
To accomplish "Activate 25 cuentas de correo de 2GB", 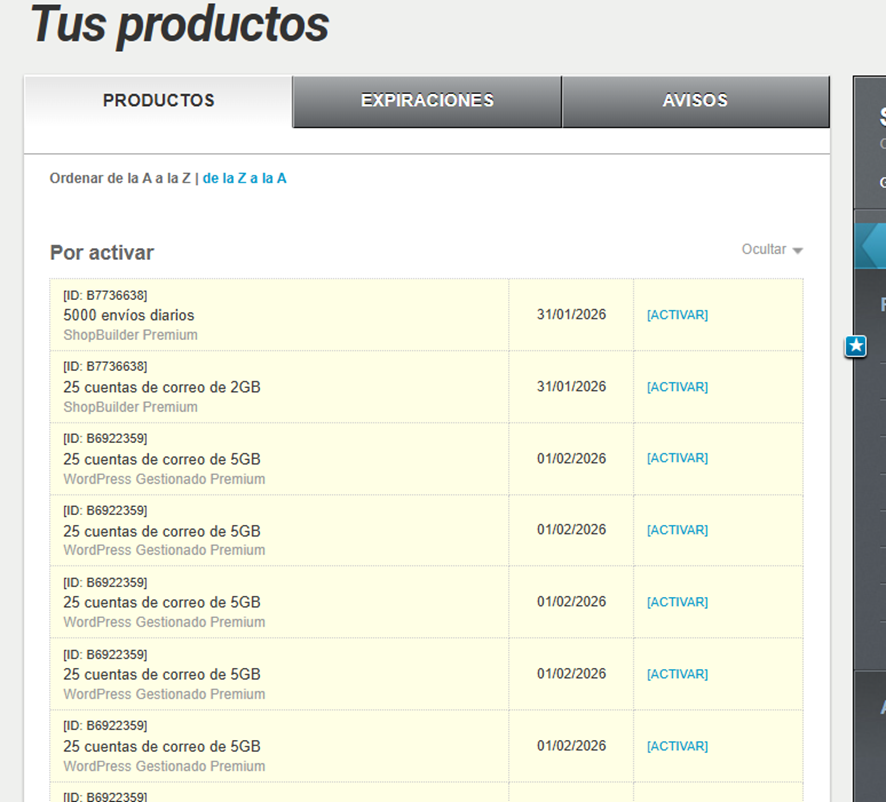I will pos(677,387).
